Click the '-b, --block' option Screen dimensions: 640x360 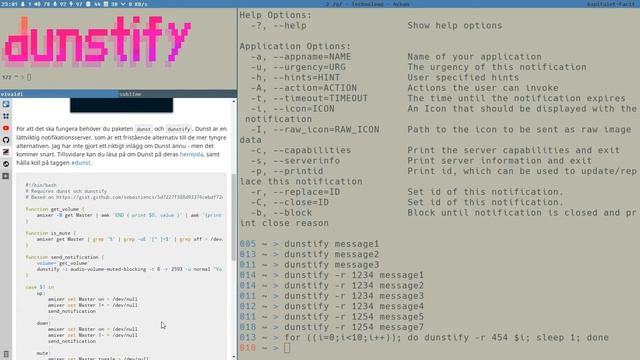pyautogui.click(x=281, y=213)
